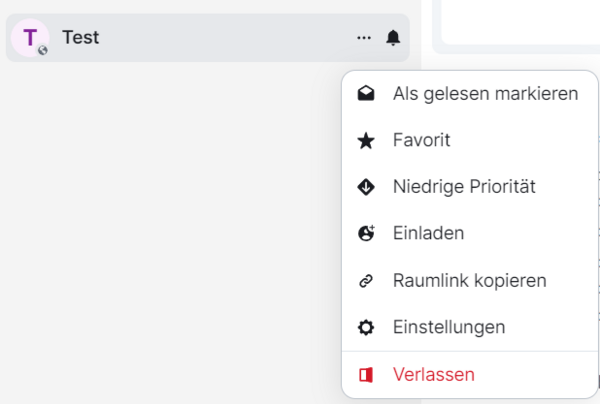Click the envelope icon for Als gelesen markieren
The height and width of the screenshot is (404, 600).
pyautogui.click(x=366, y=94)
